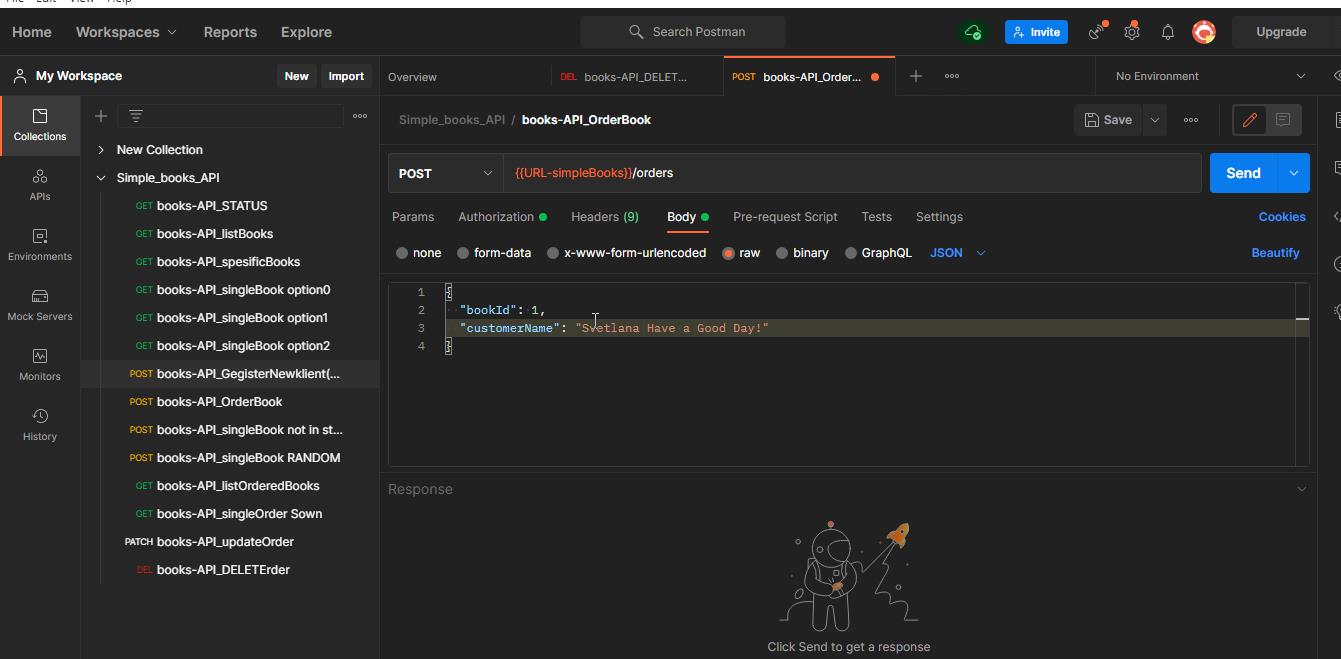Click the Save button

[1109, 120]
